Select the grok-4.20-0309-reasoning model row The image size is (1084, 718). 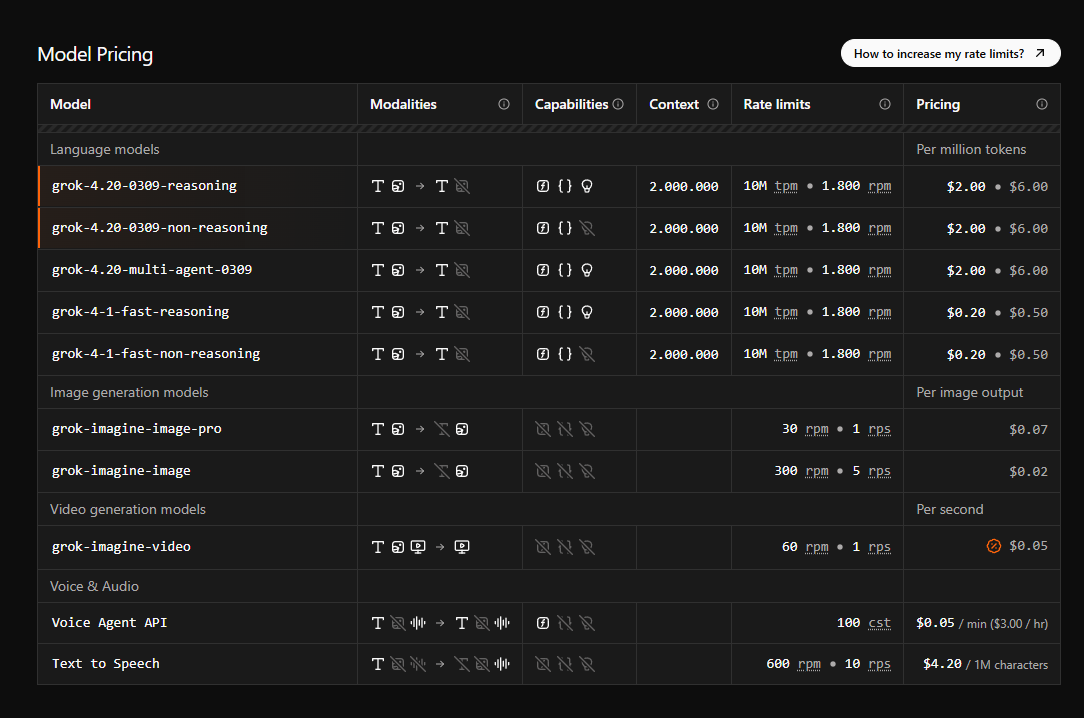click(x=549, y=186)
